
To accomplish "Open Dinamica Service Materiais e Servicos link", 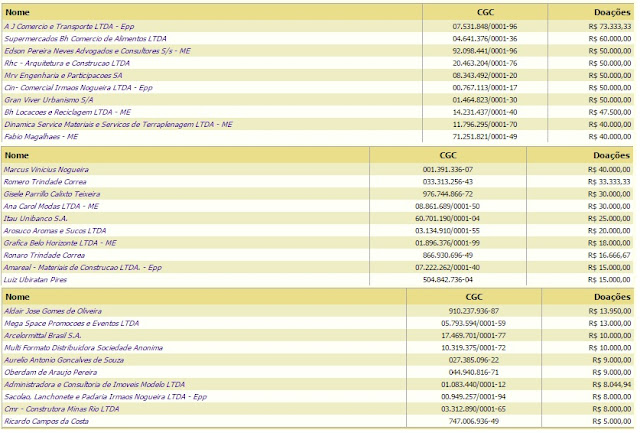I will point(118,124).
